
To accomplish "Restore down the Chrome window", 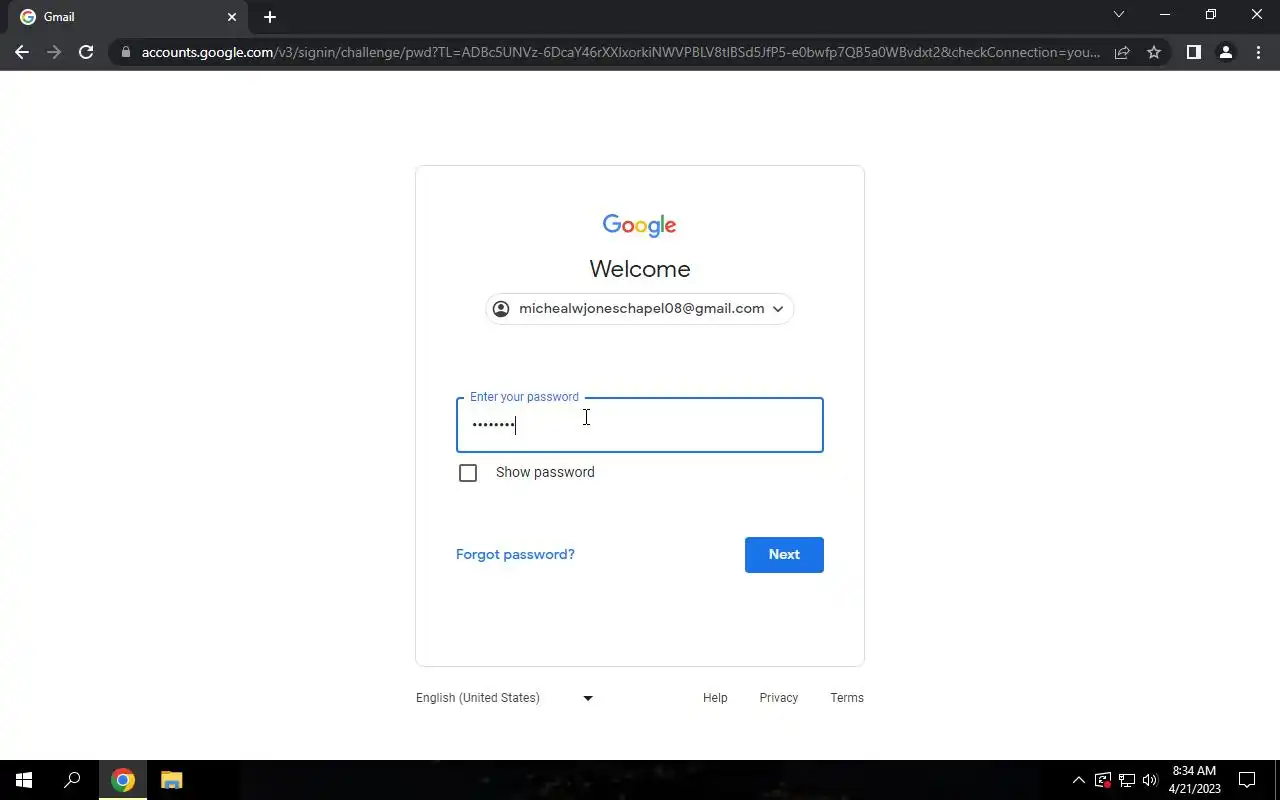I will [1211, 15].
